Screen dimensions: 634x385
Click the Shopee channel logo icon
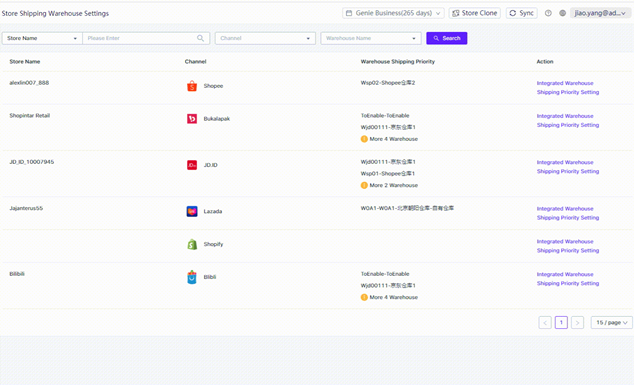192,86
